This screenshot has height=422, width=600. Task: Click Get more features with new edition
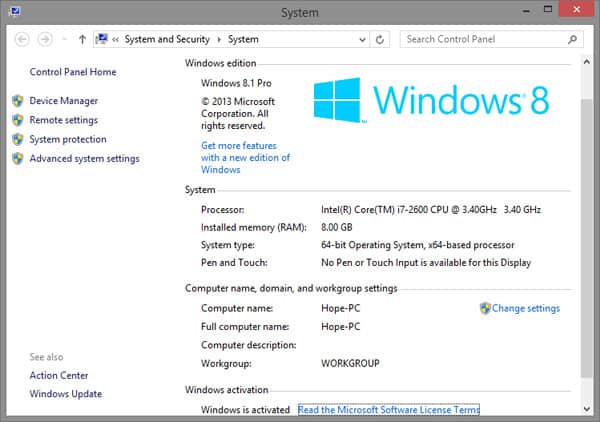pyautogui.click(x=245, y=158)
